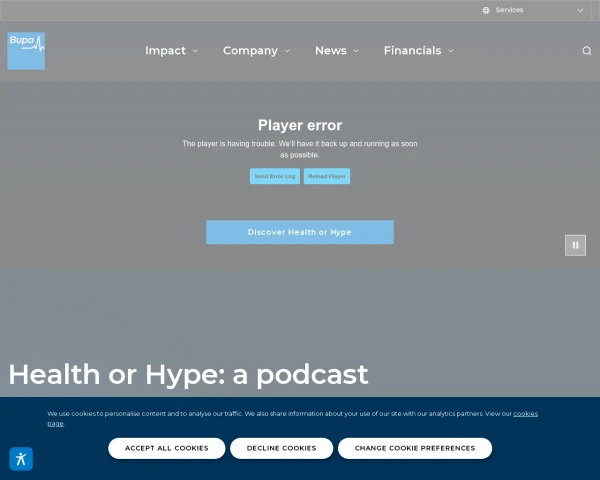The height and width of the screenshot is (480, 600).
Task: Open the Impact menu
Action: (165, 51)
